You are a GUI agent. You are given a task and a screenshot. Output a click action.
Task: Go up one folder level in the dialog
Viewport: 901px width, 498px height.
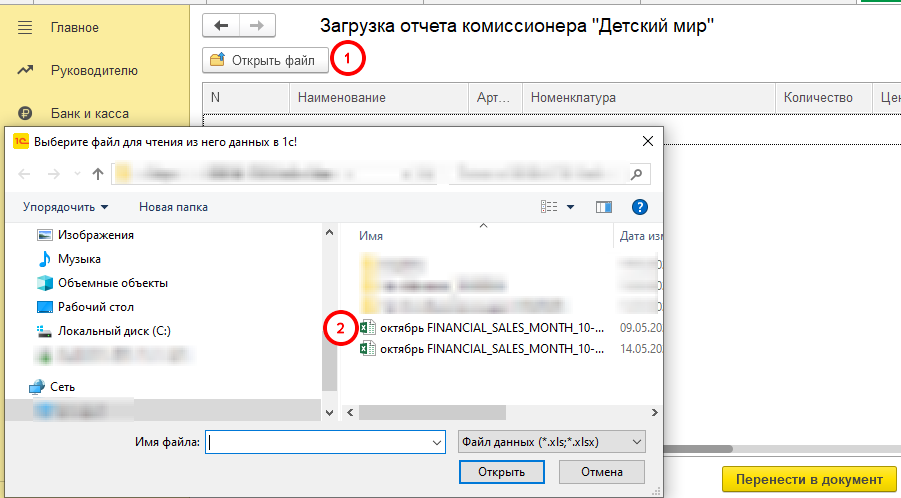98,173
